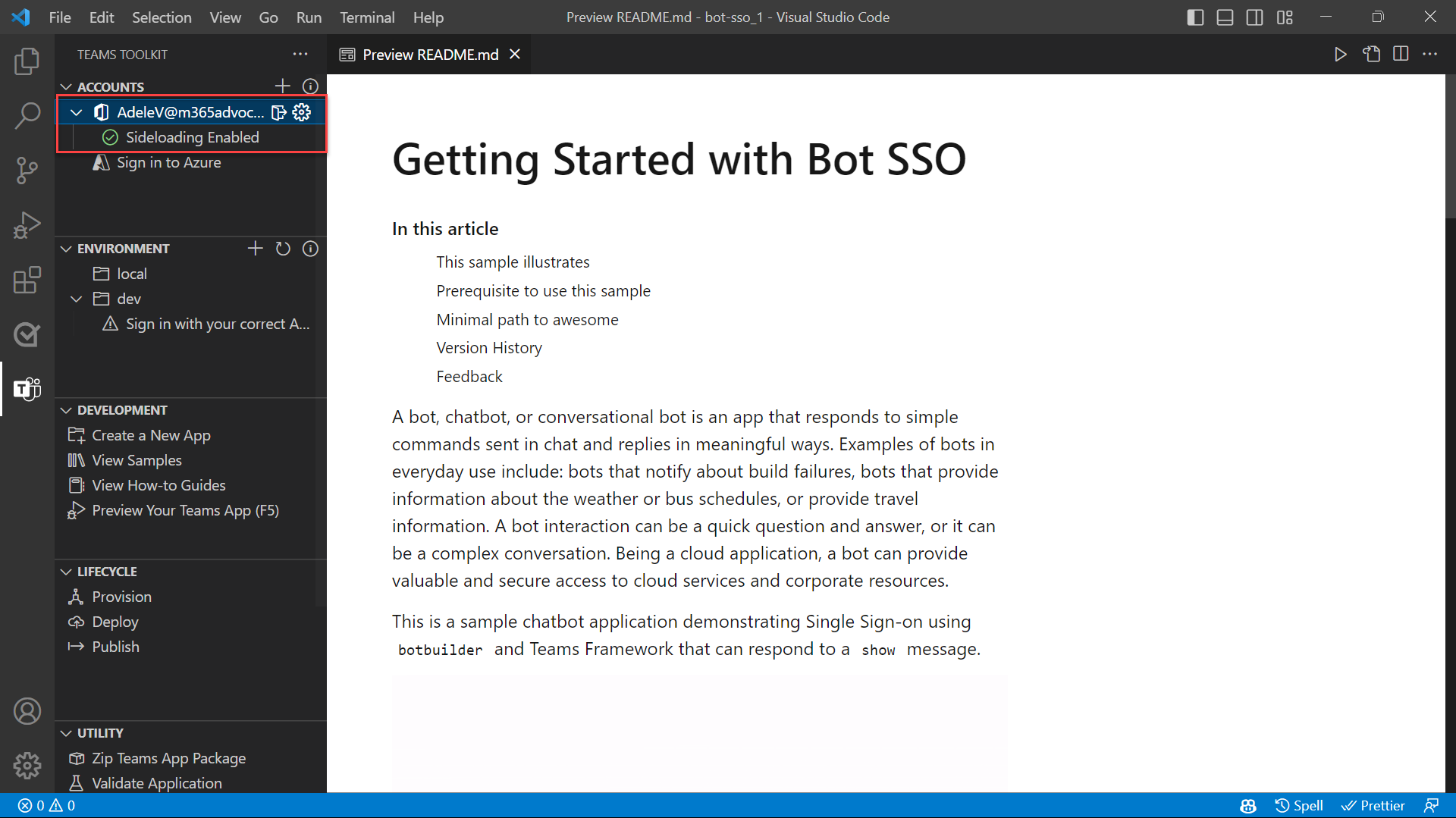Image resolution: width=1456 pixels, height=818 pixels.
Task: Open the Manage gear at bottom left
Action: click(x=27, y=766)
